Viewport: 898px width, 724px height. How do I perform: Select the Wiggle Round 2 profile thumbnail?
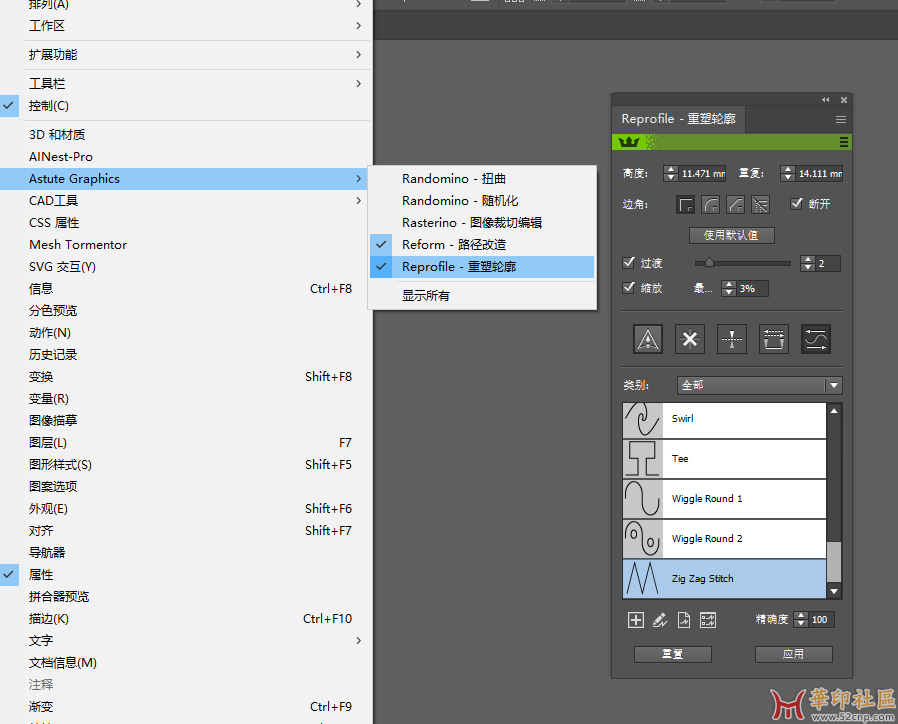(643, 539)
